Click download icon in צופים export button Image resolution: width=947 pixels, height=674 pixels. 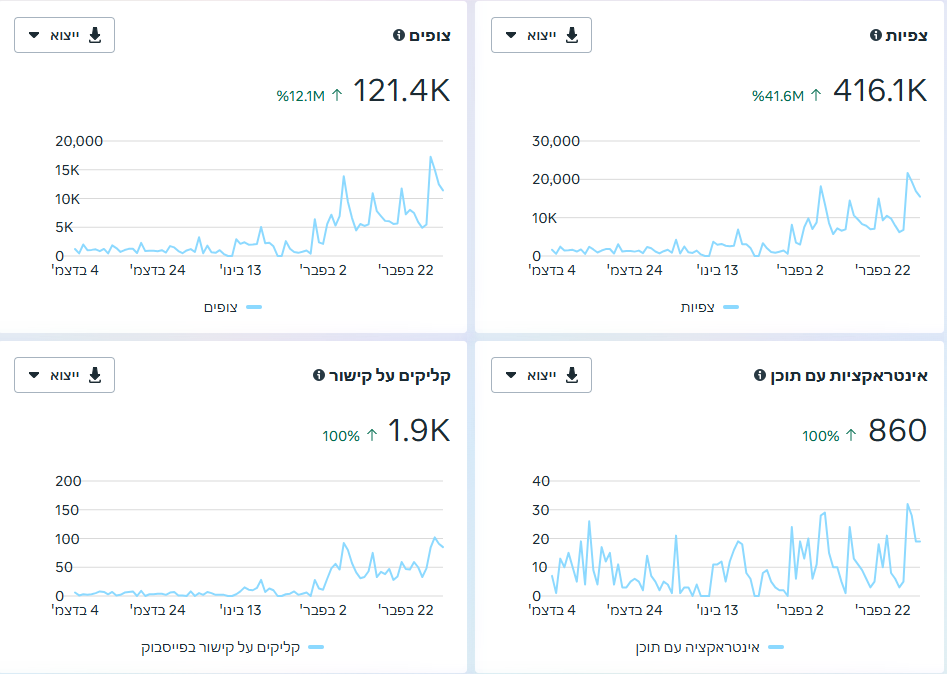[x=95, y=35]
